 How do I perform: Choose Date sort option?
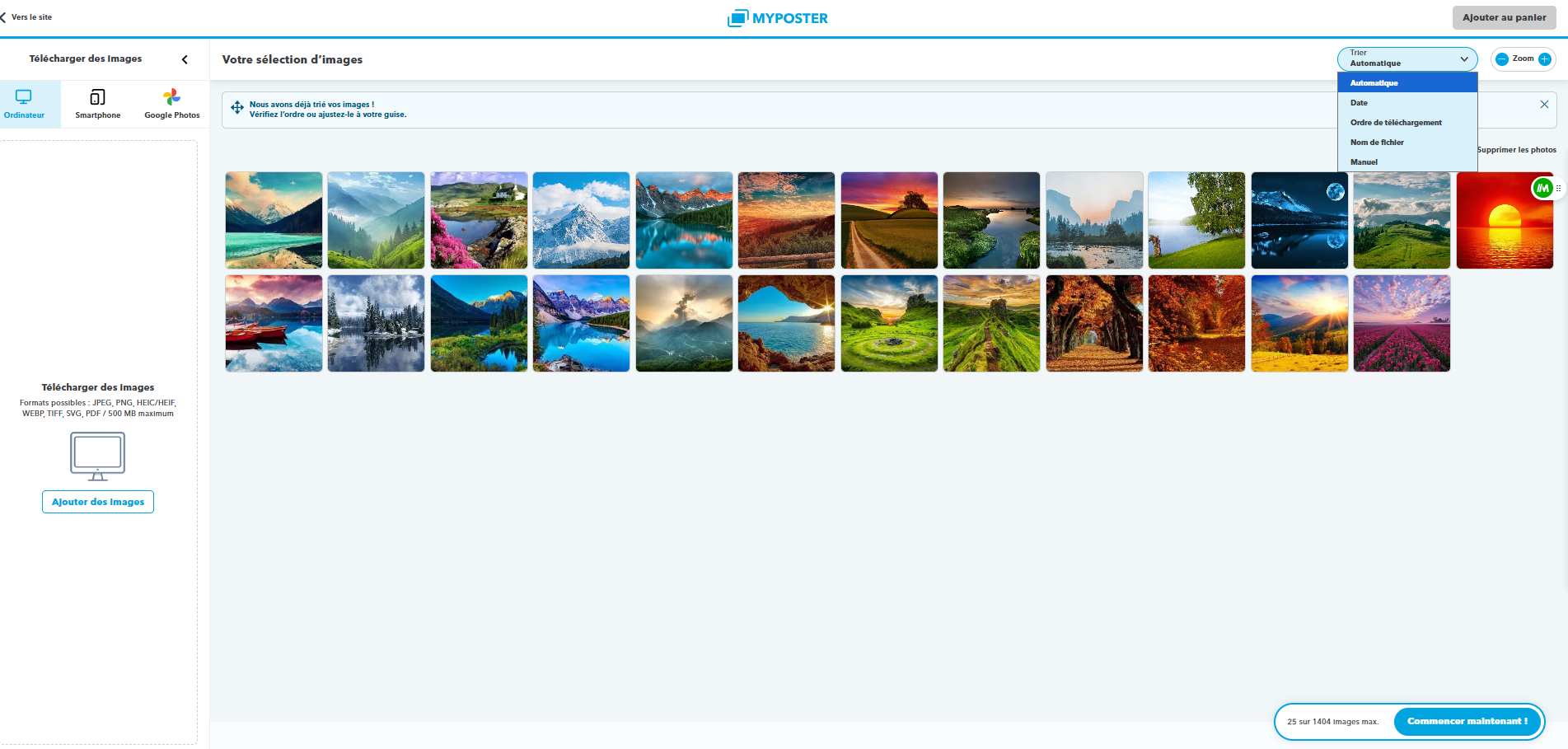pos(1359,103)
